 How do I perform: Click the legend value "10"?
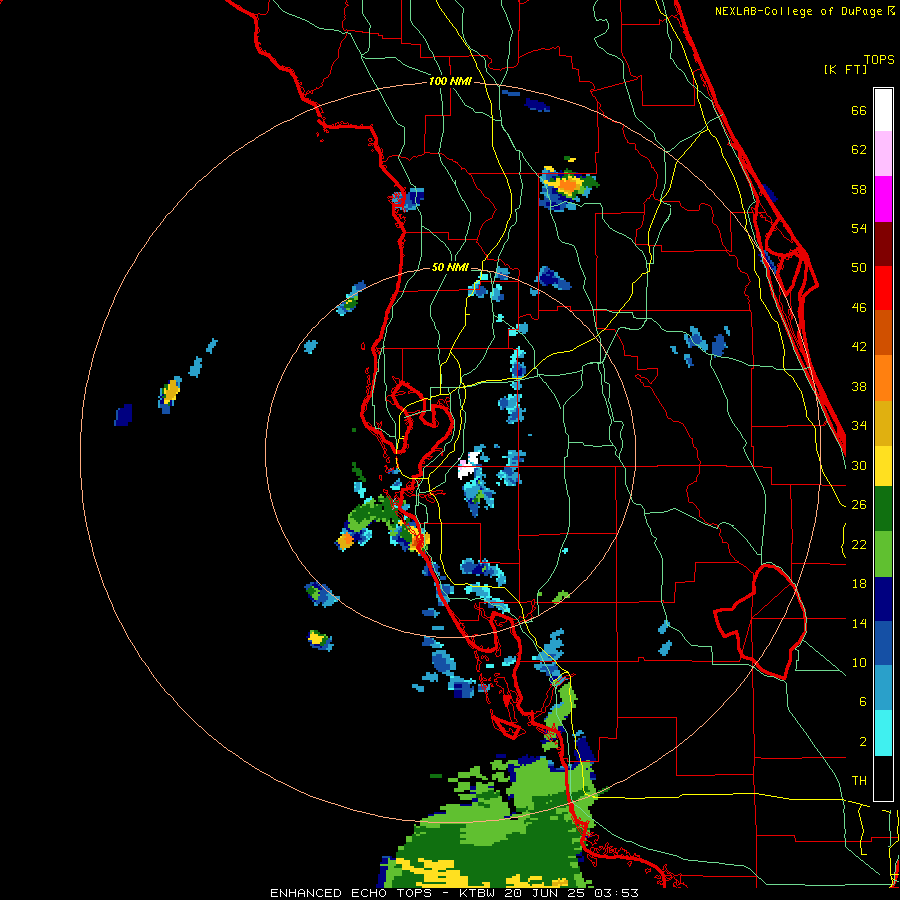point(859,662)
